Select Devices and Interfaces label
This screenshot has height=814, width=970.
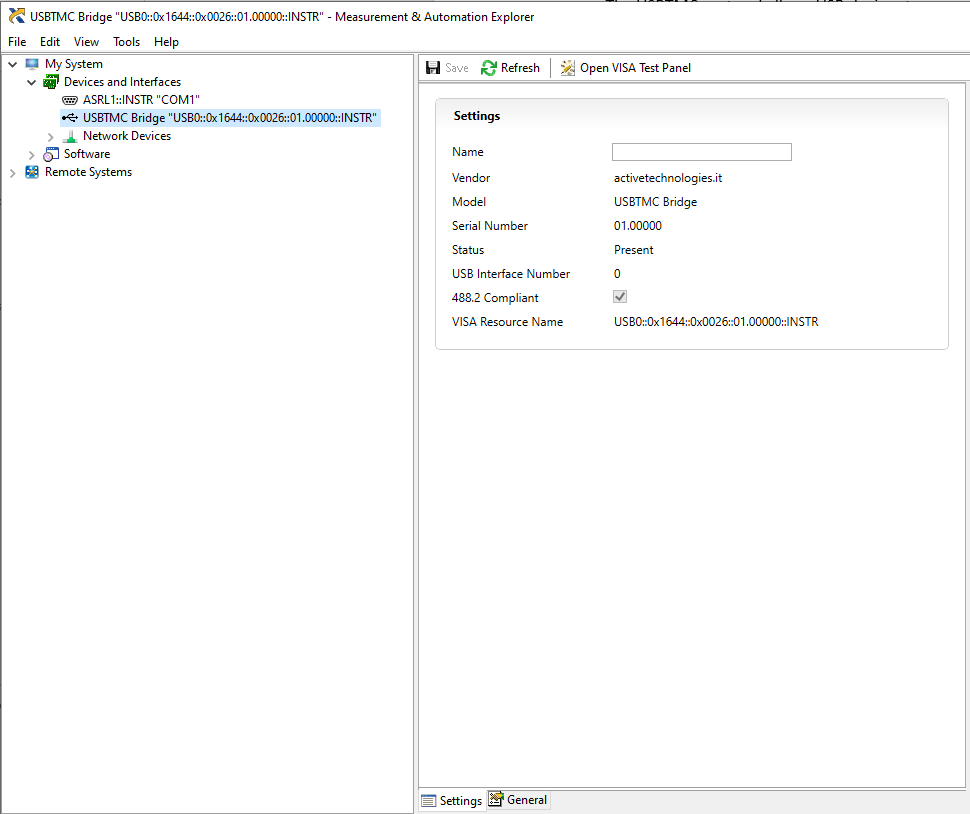[122, 82]
